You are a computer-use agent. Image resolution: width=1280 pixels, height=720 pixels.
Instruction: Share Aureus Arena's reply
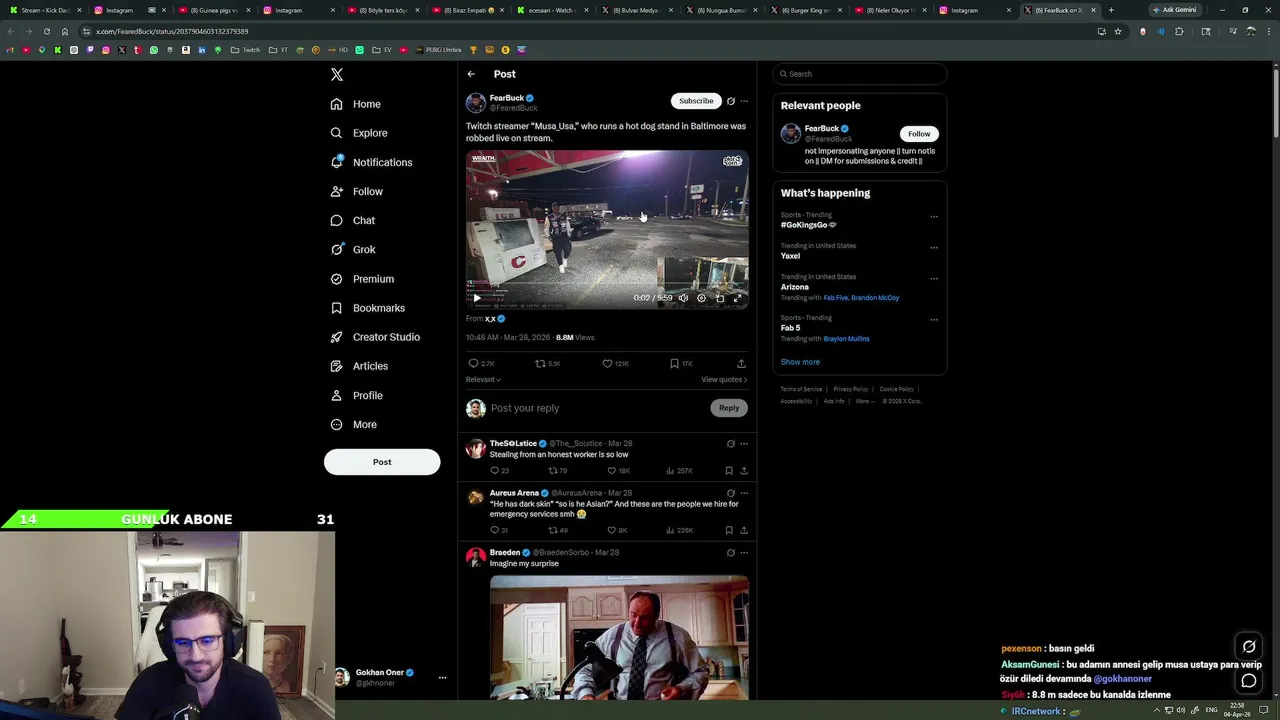point(744,531)
